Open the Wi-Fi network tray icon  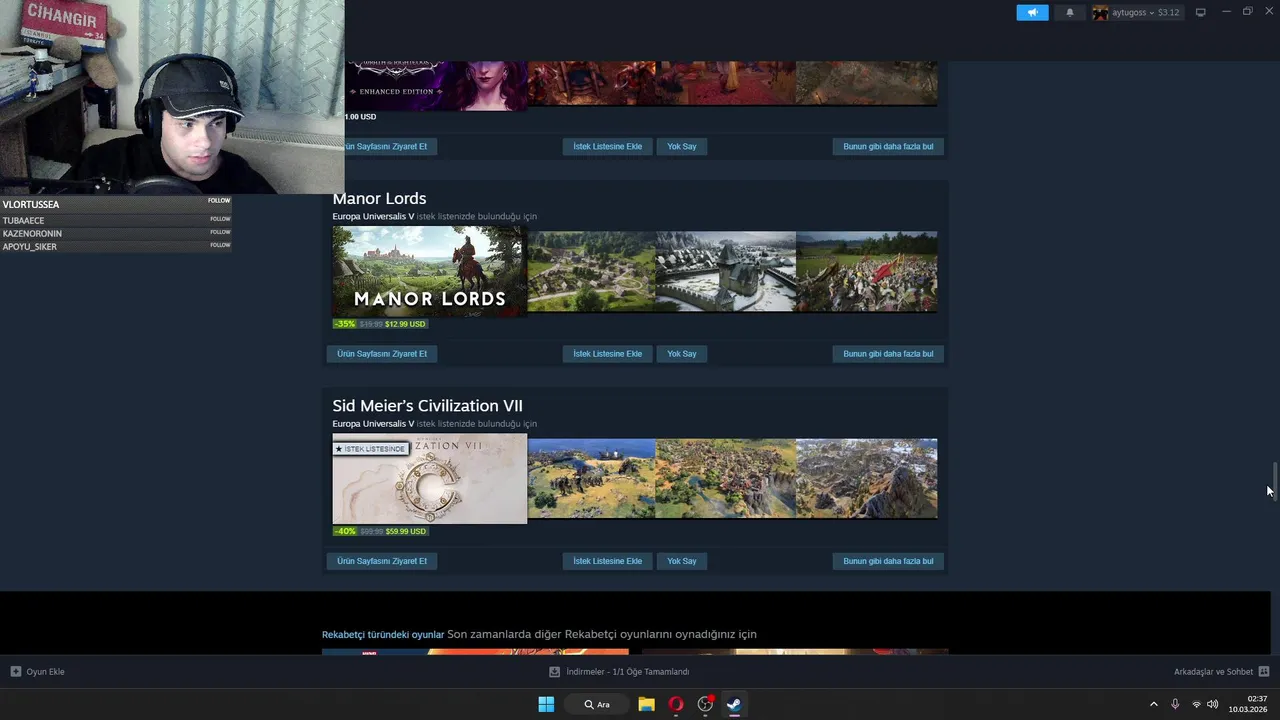click(1196, 704)
